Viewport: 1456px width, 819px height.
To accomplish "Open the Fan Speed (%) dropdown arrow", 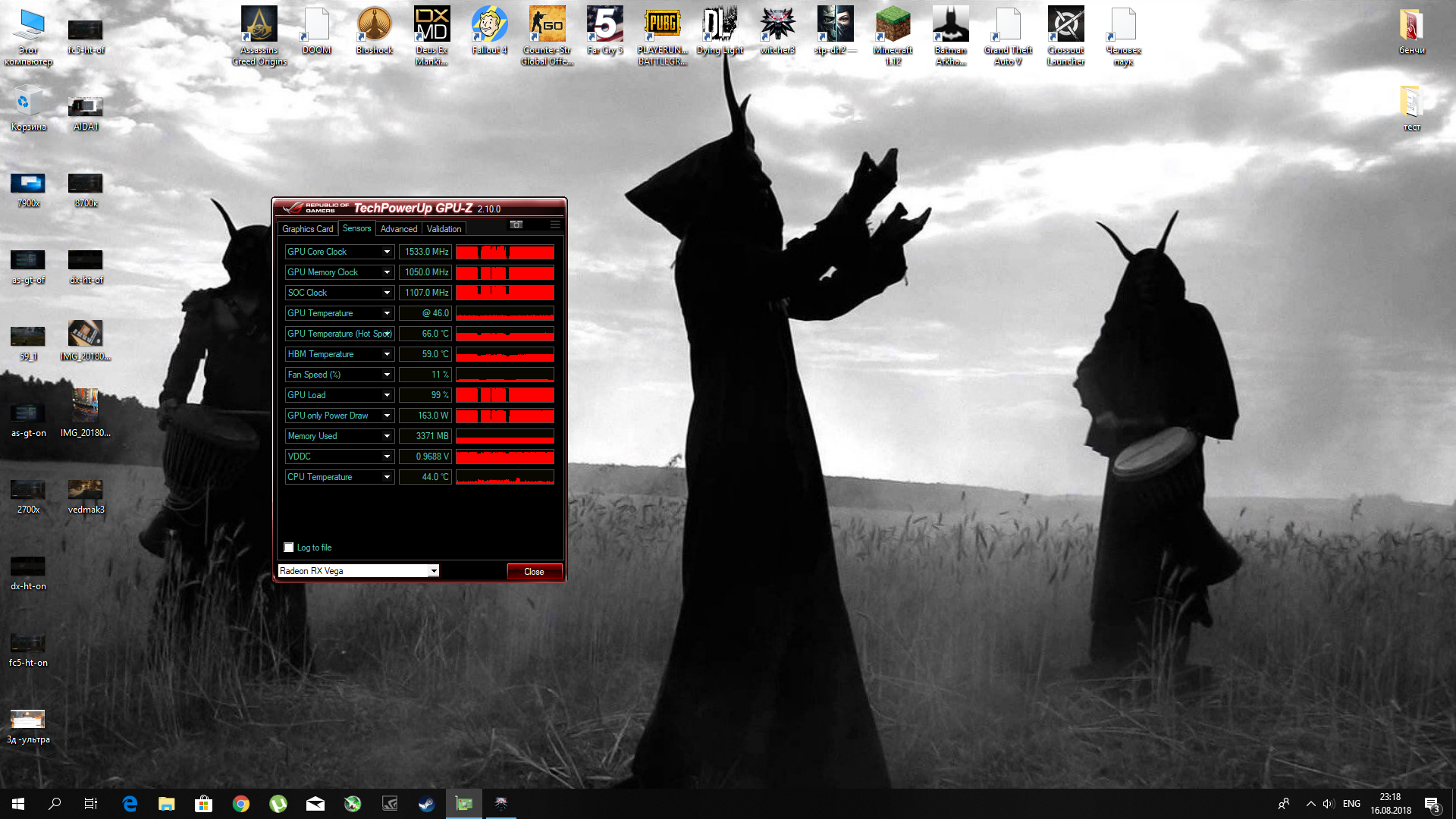I will pyautogui.click(x=387, y=375).
